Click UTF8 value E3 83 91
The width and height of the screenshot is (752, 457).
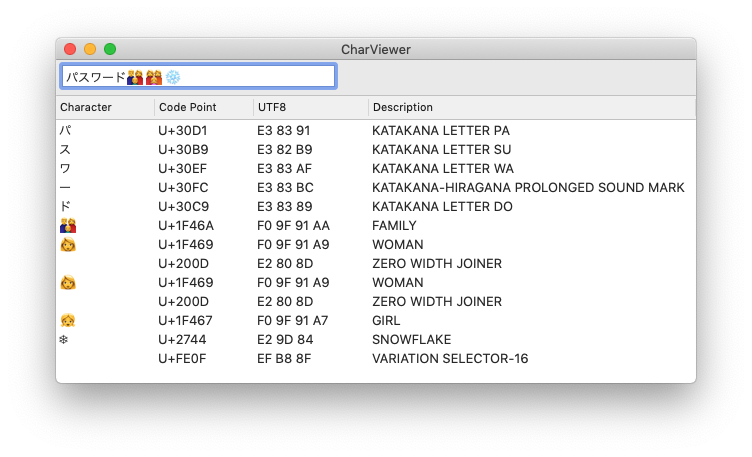(x=283, y=130)
